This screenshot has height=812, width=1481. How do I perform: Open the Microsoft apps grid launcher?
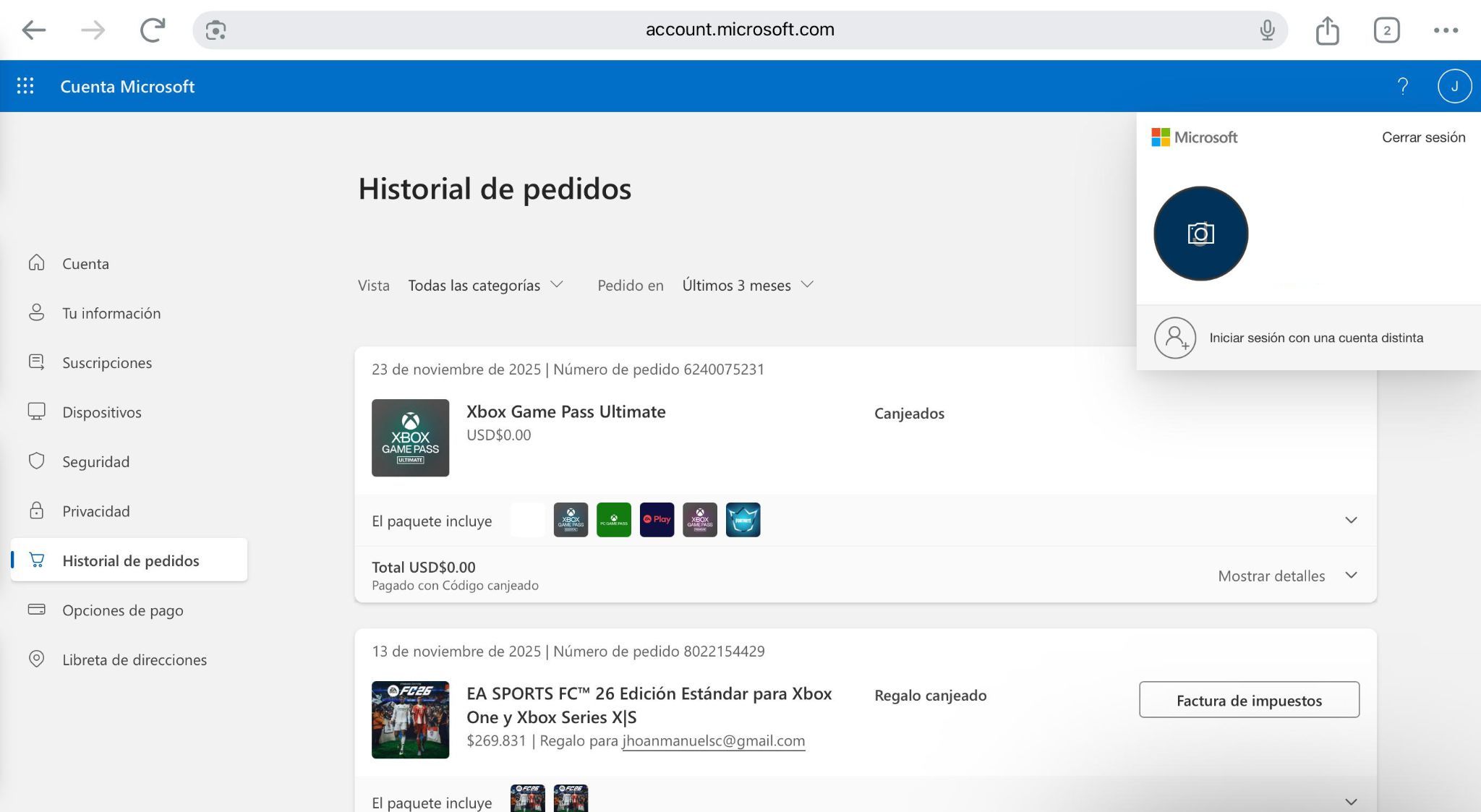click(25, 86)
